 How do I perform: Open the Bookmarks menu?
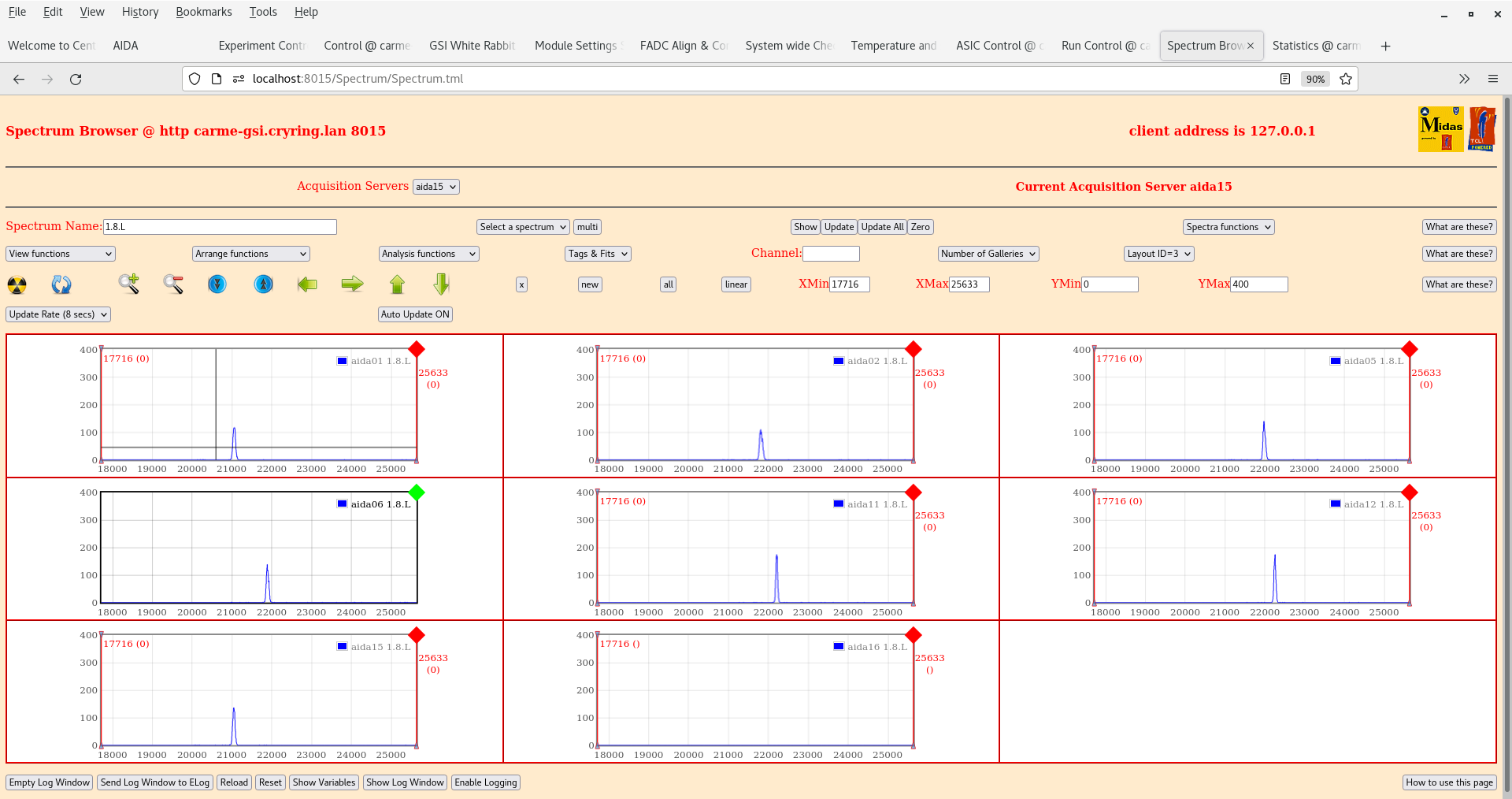point(203,12)
